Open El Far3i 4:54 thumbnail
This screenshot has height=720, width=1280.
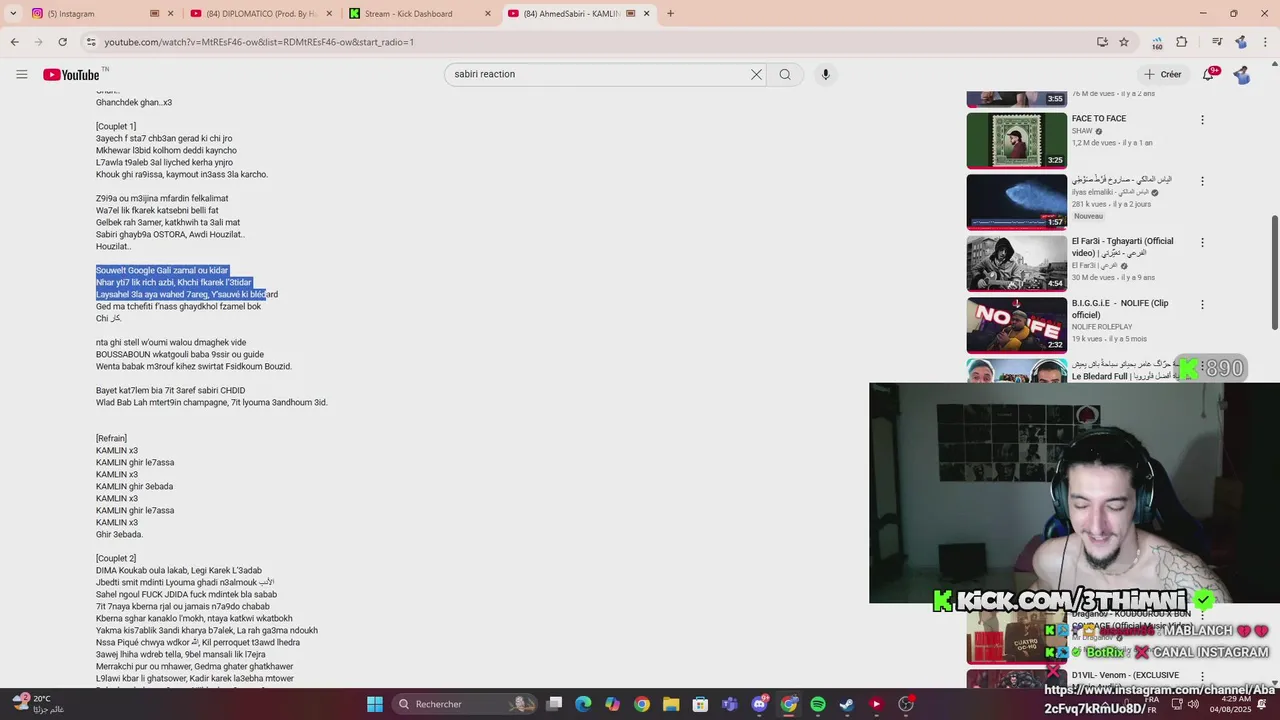pyautogui.click(x=1016, y=263)
